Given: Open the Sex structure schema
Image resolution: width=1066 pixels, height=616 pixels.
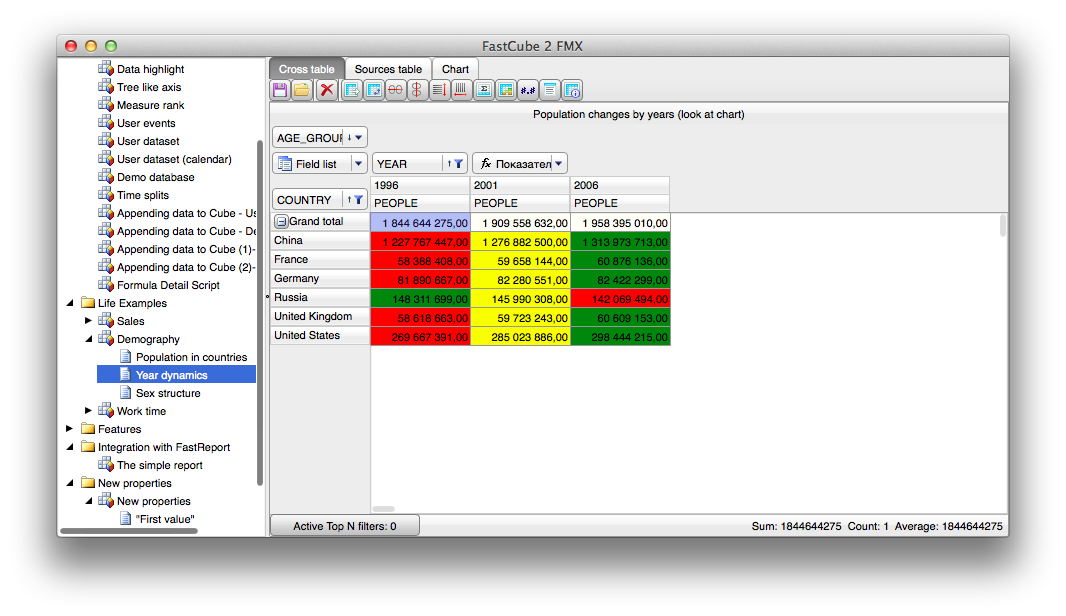Looking at the screenshot, I should (168, 393).
